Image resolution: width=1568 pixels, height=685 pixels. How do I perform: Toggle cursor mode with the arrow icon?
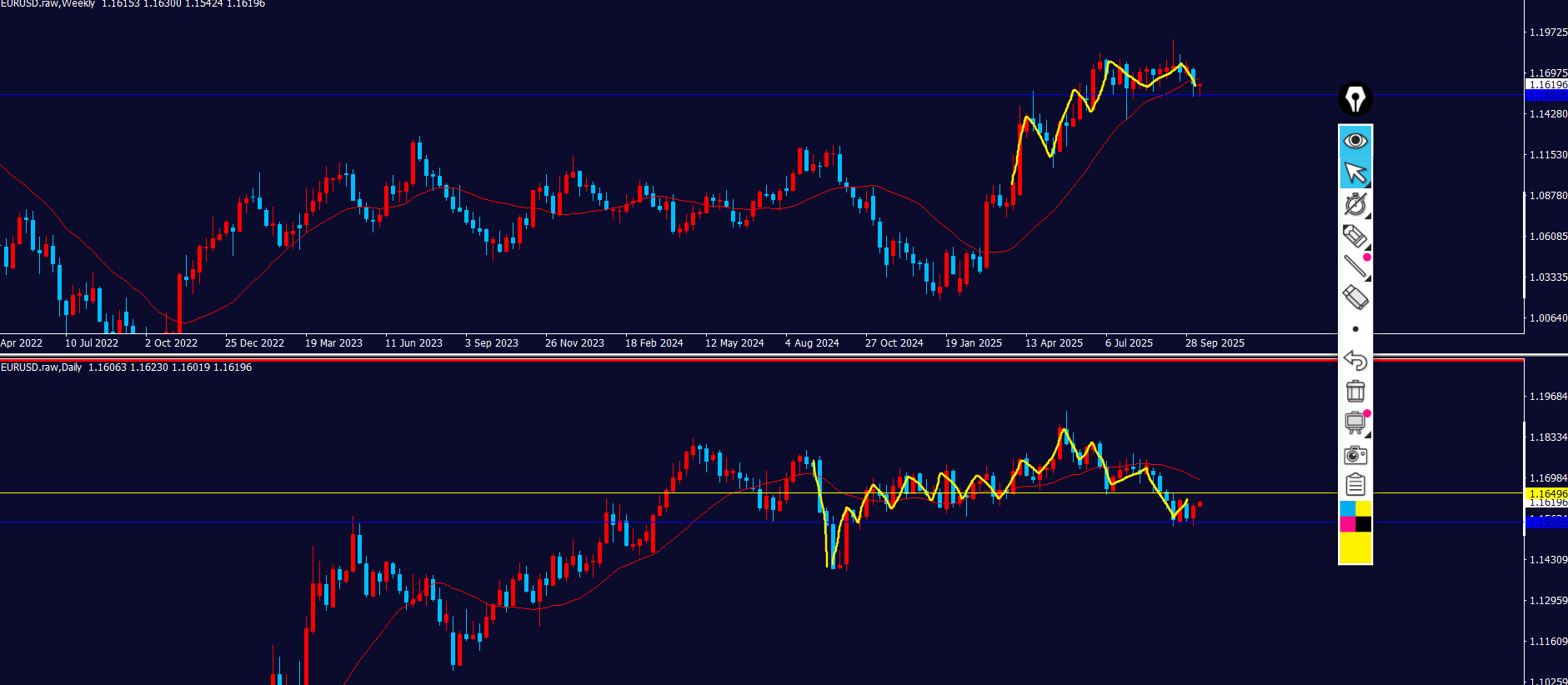(1355, 172)
